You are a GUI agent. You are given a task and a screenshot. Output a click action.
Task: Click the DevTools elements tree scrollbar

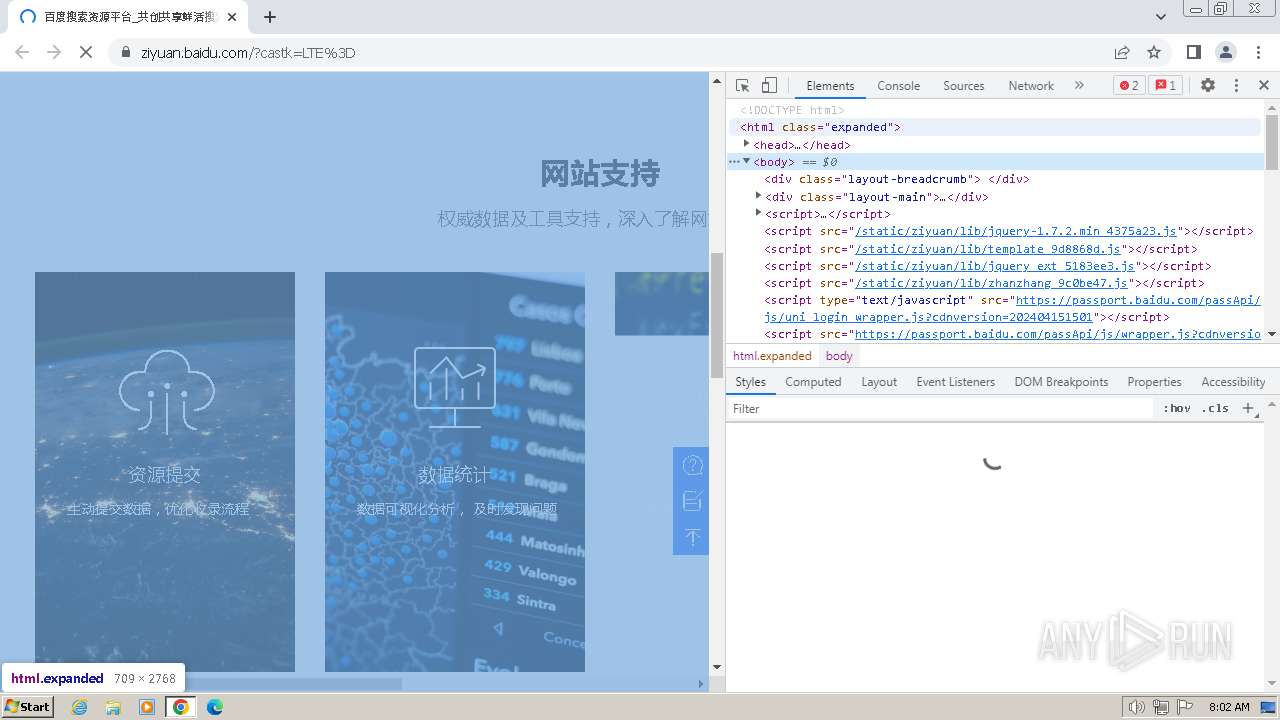1272,140
